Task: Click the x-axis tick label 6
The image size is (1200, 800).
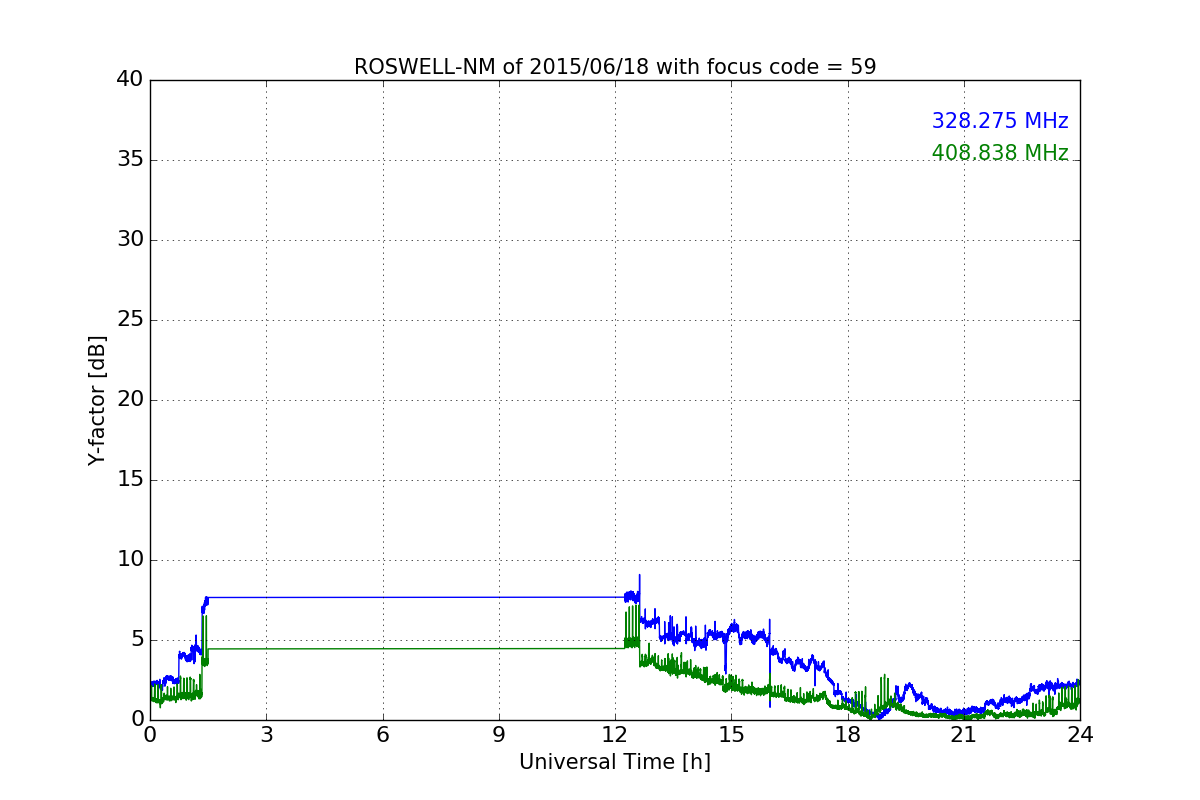Action: point(382,735)
